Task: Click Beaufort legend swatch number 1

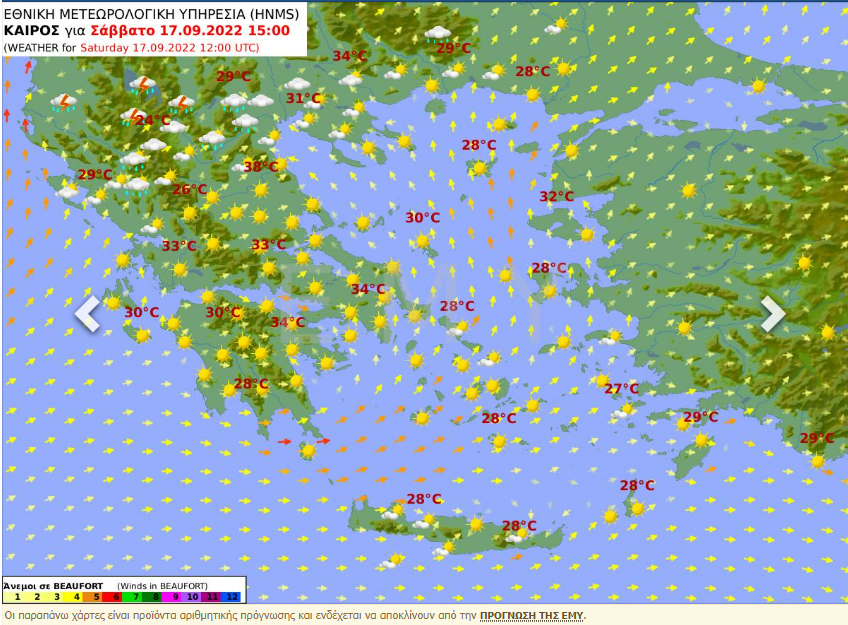Action: (18, 596)
